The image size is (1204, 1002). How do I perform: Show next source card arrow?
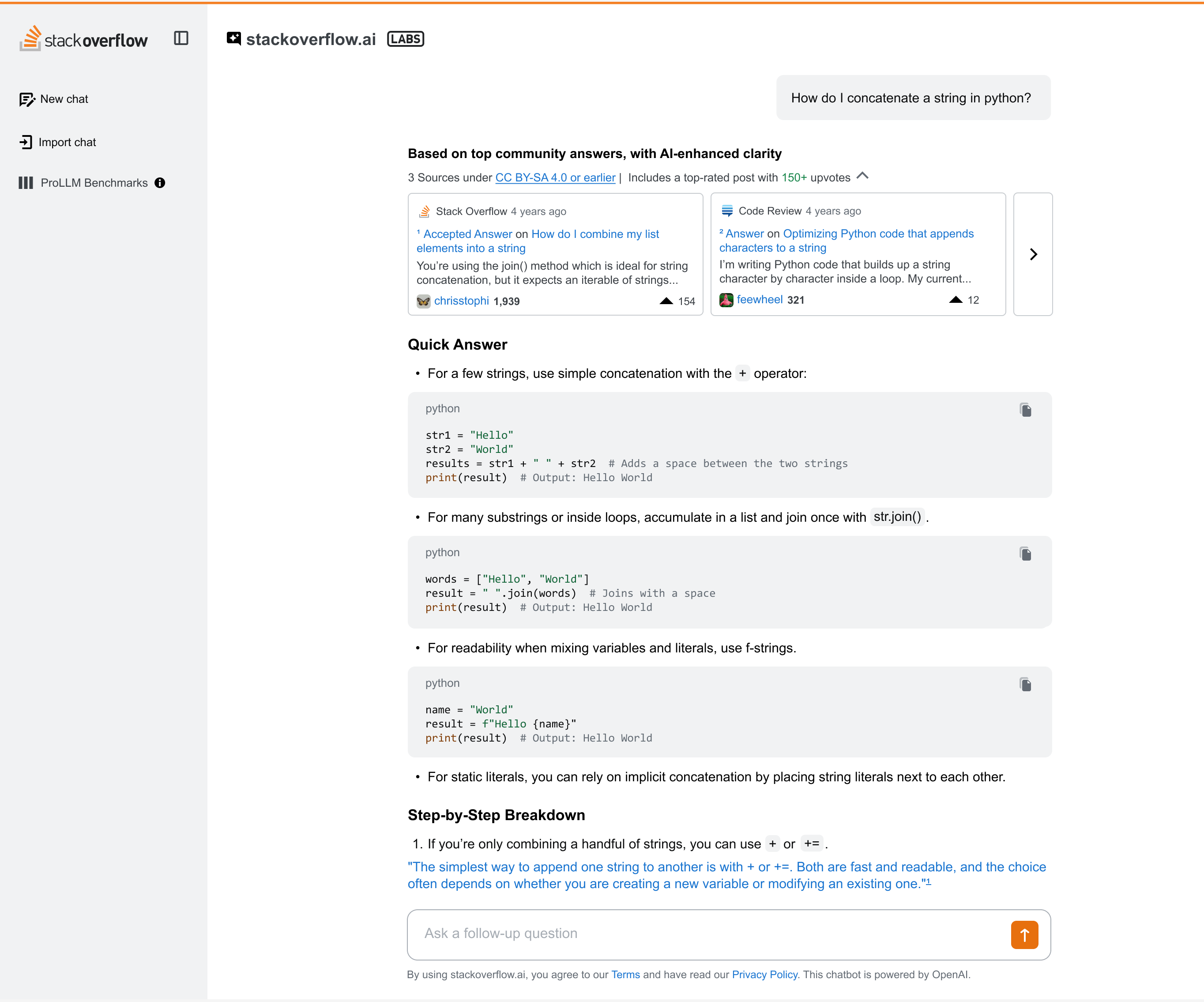point(1033,254)
